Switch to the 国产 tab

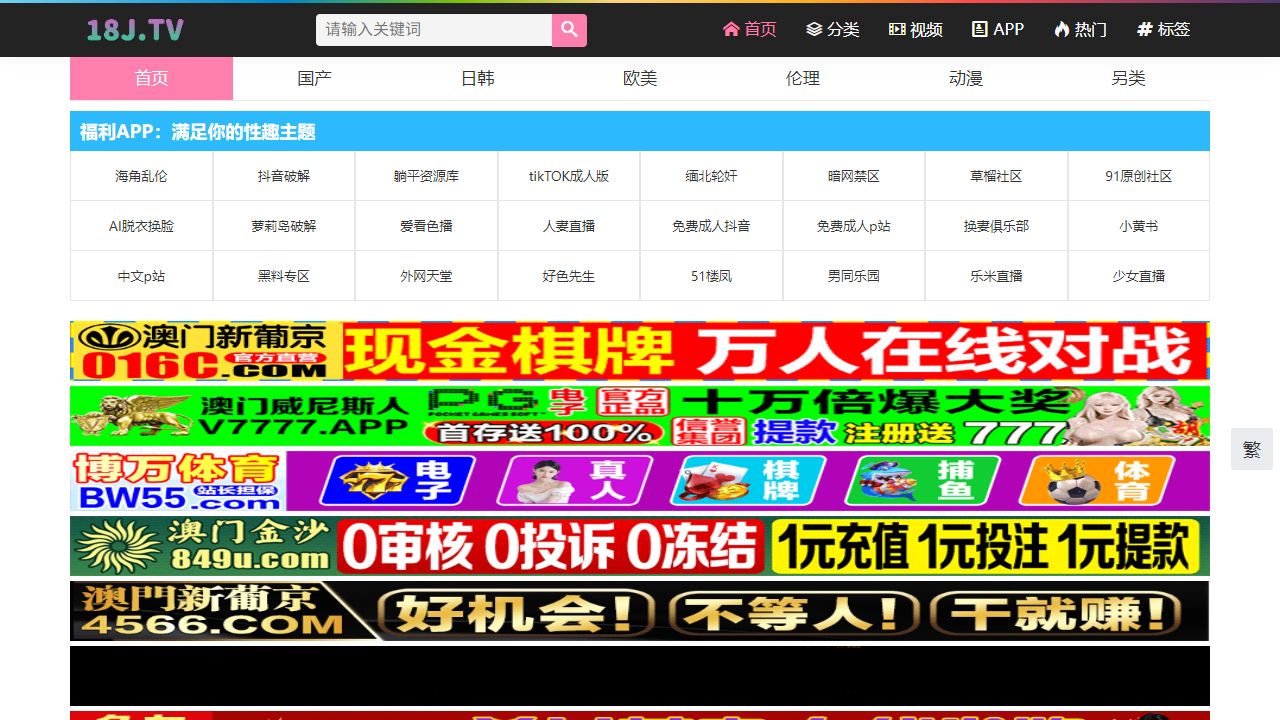click(314, 78)
